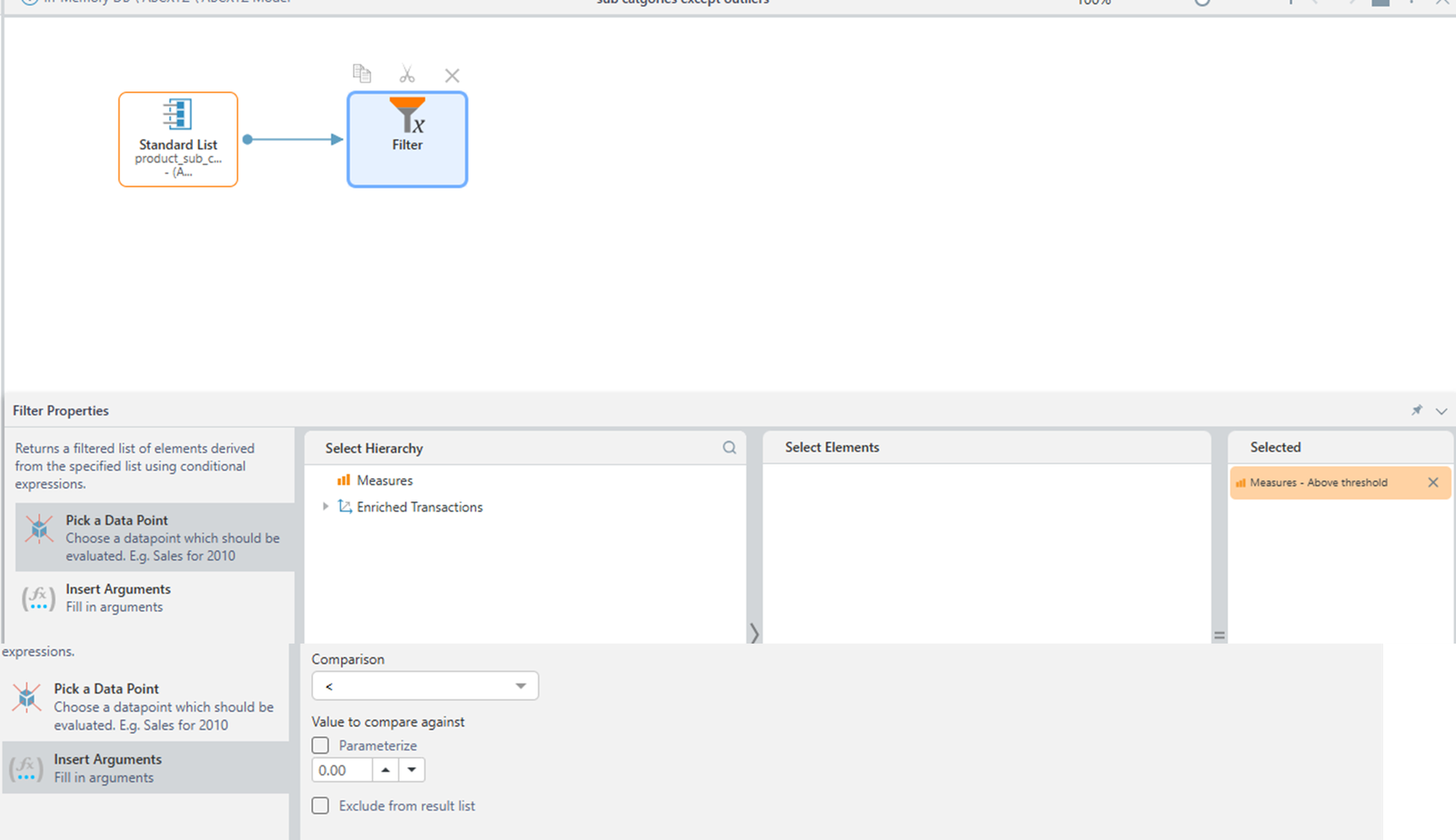The width and height of the screenshot is (1456, 840).
Task: Delete the Filter node with X icon
Action: pyautogui.click(x=452, y=75)
